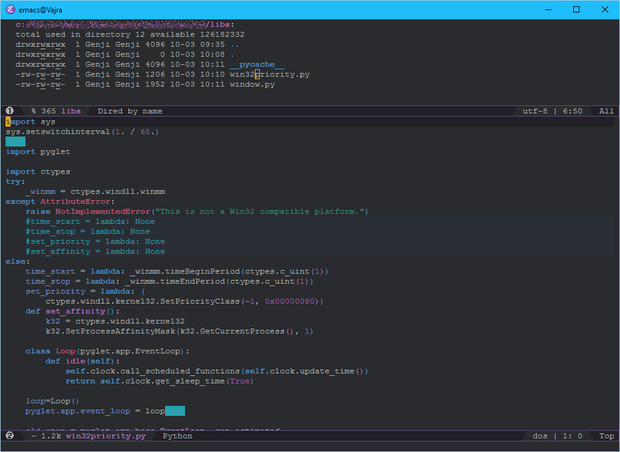The width and height of the screenshot is (620, 452).
Task: Click the Python major mode name in the modeline
Action: coord(178,436)
